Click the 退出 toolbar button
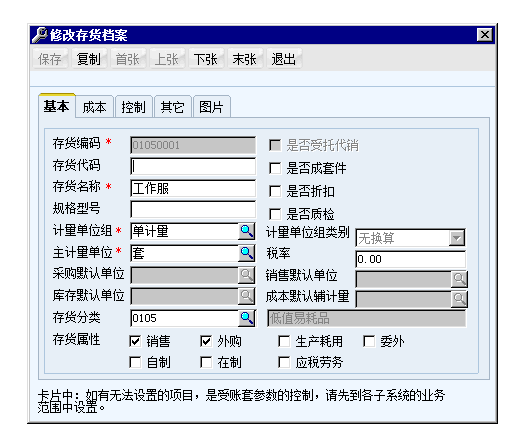Image resolution: width=530 pixels, height=425 pixels. point(284,59)
